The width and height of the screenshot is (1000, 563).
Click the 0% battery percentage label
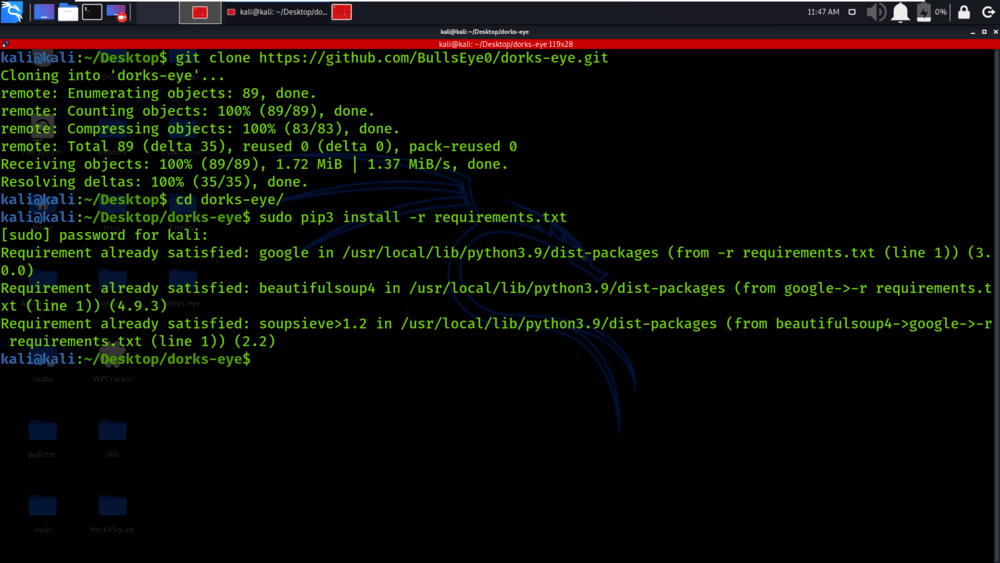point(941,12)
